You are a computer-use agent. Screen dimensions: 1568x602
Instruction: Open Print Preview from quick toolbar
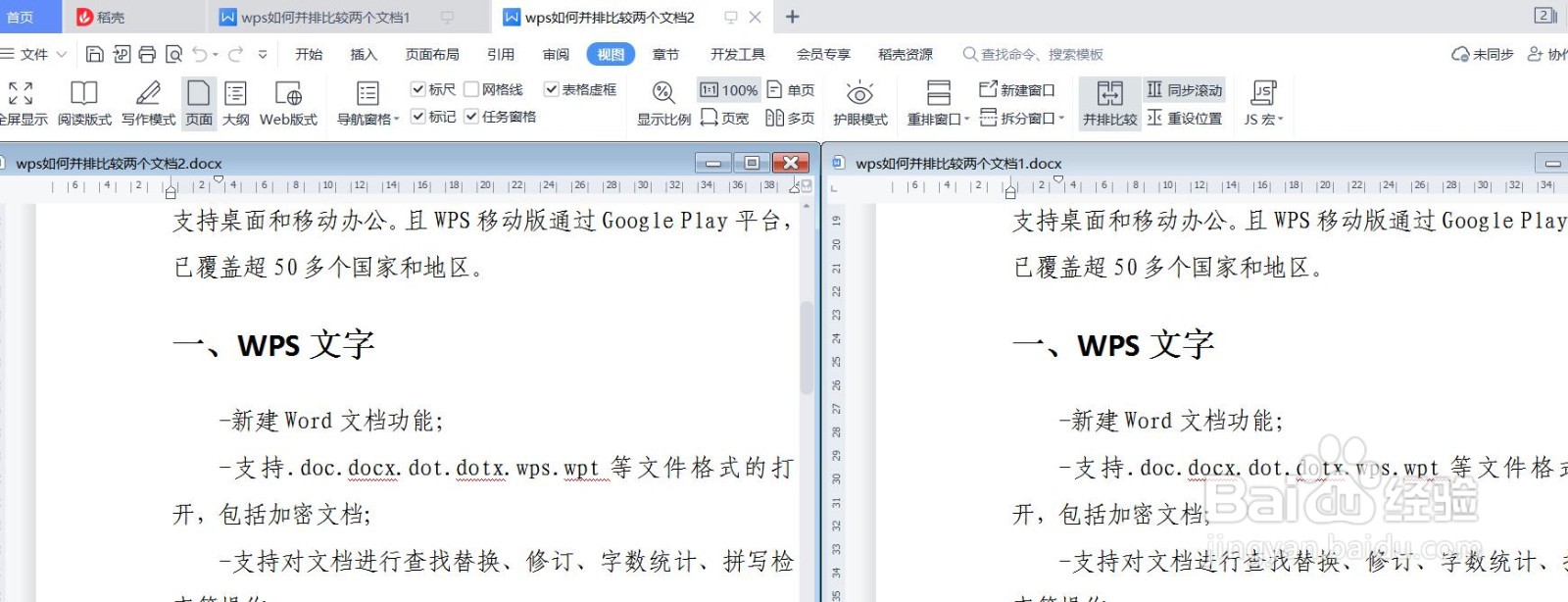[173, 54]
